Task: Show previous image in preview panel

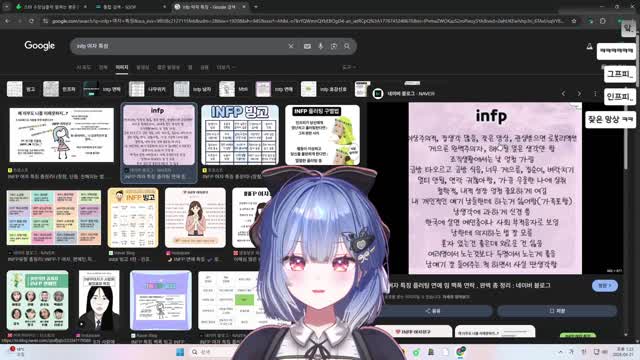Action: [x=563, y=93]
